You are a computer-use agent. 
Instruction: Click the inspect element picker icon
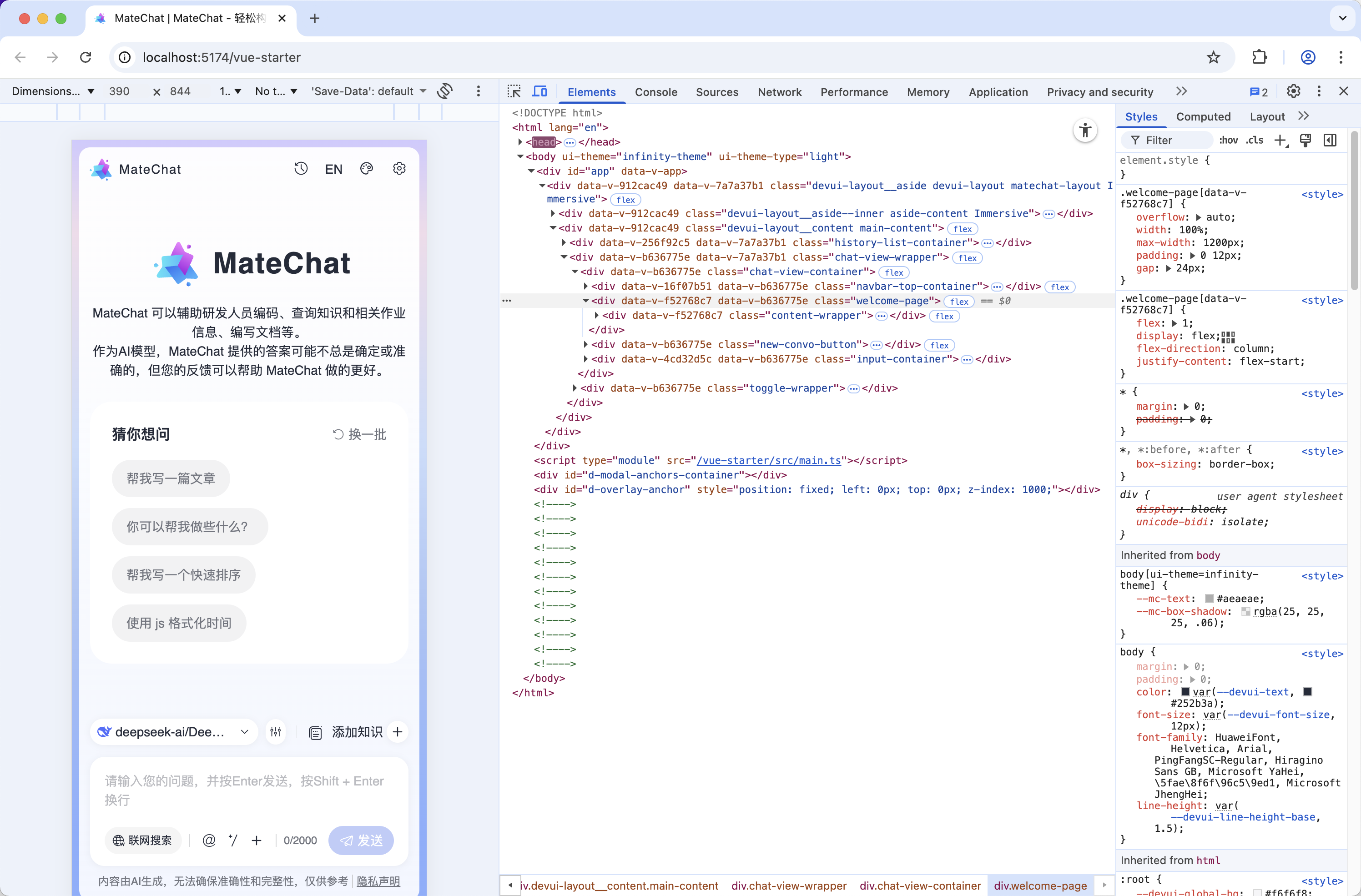pyautogui.click(x=514, y=91)
